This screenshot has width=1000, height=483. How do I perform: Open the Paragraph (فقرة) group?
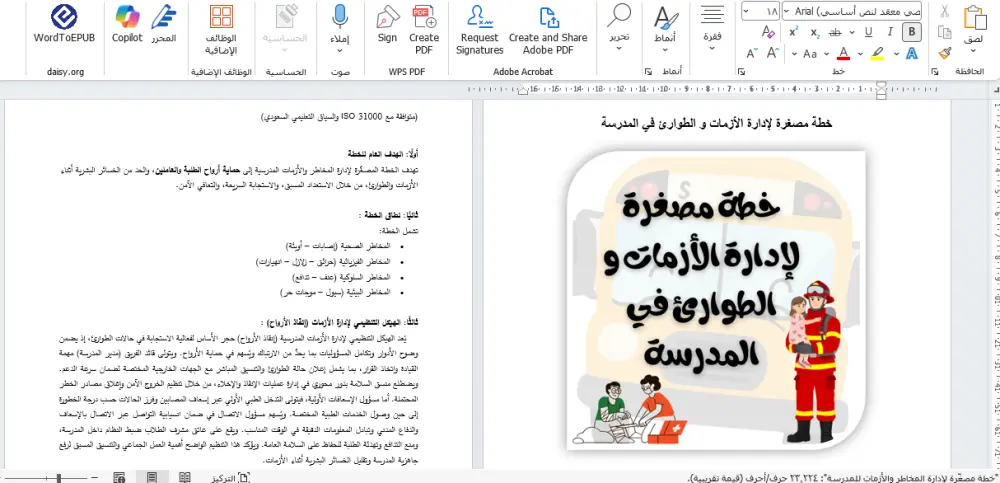point(712,29)
